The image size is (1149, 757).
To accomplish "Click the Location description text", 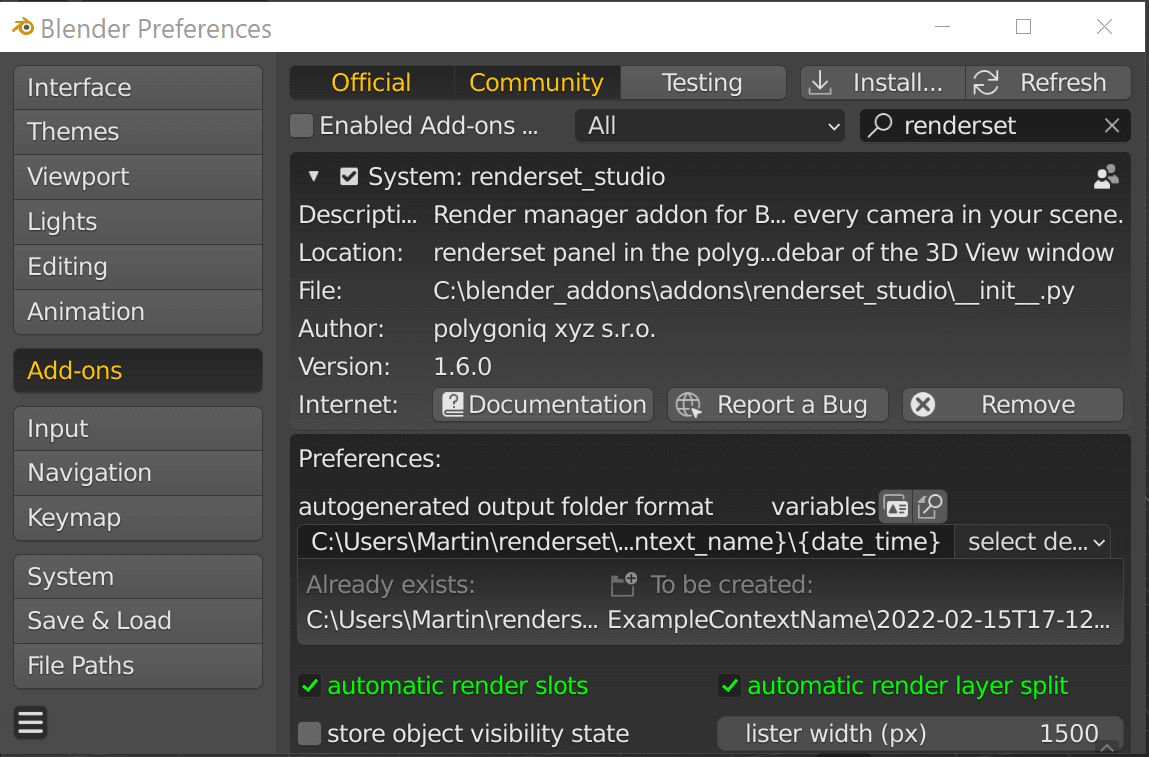I will (773, 254).
